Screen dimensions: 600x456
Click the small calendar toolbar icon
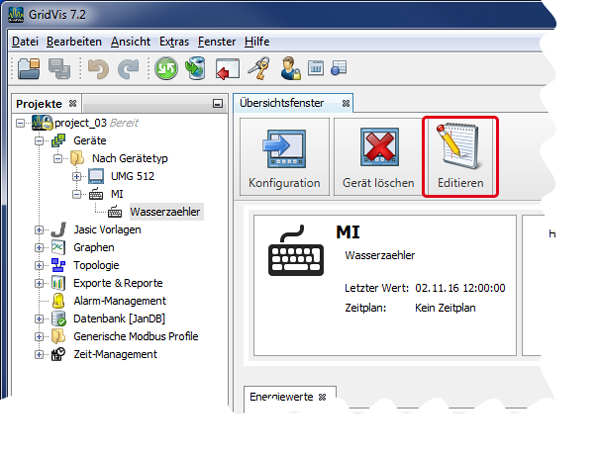316,68
